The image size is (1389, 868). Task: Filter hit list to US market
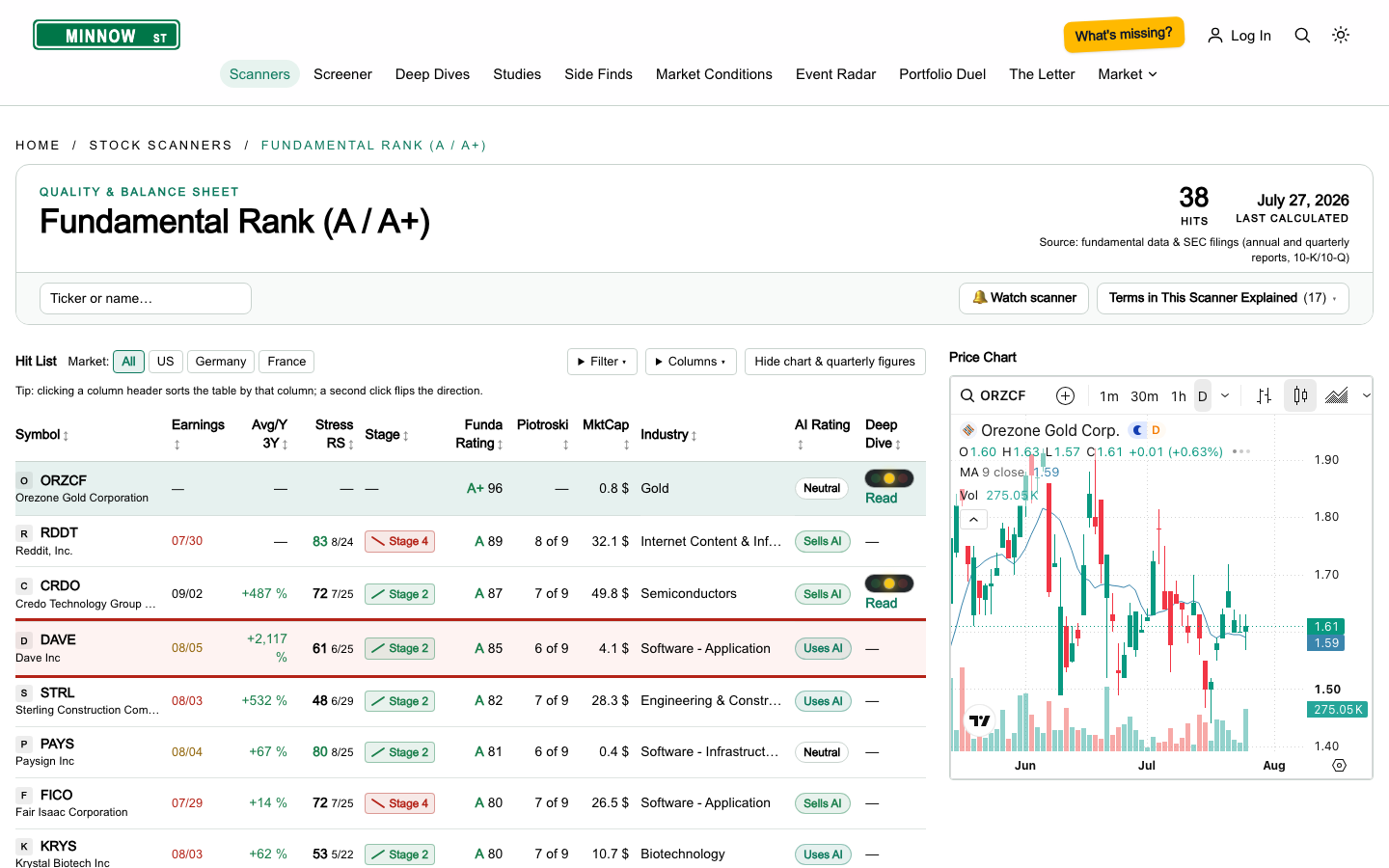click(166, 362)
